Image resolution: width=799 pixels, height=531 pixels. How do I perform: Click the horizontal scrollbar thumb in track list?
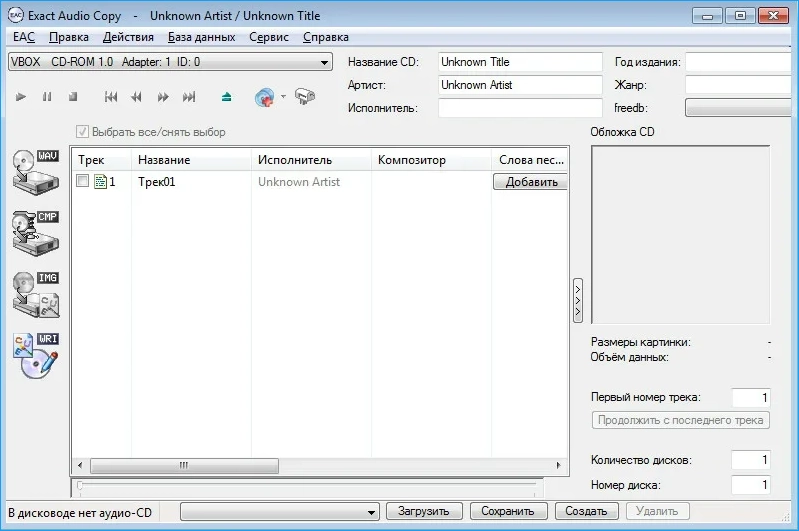point(184,465)
